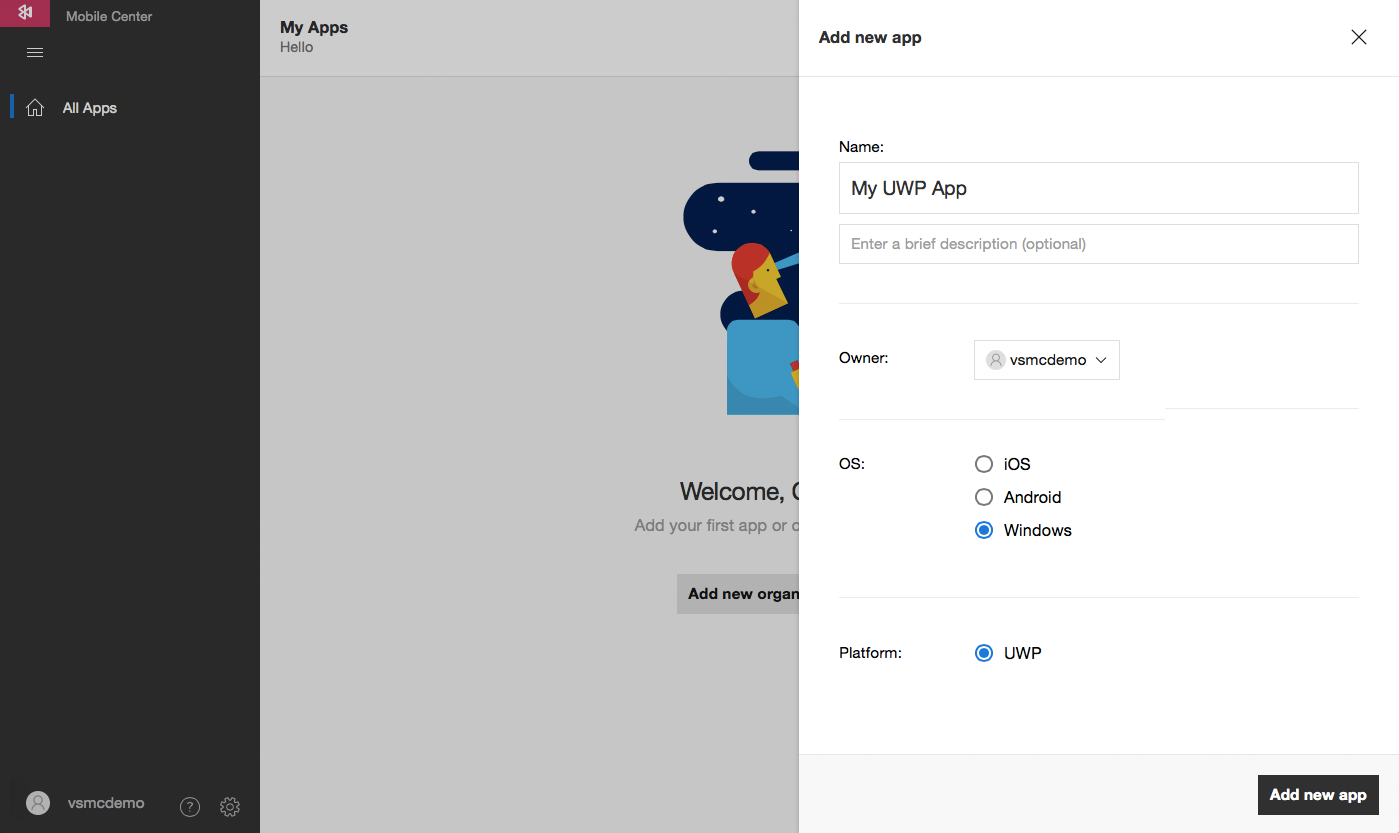Open the help question mark icon
The width and height of the screenshot is (1399, 833).
[x=190, y=806]
